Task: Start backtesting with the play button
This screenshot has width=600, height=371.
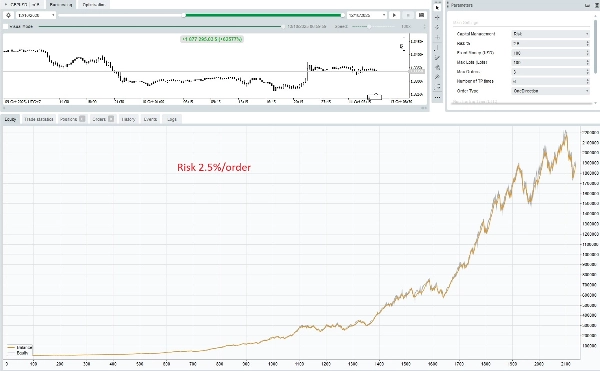Action: coord(394,15)
